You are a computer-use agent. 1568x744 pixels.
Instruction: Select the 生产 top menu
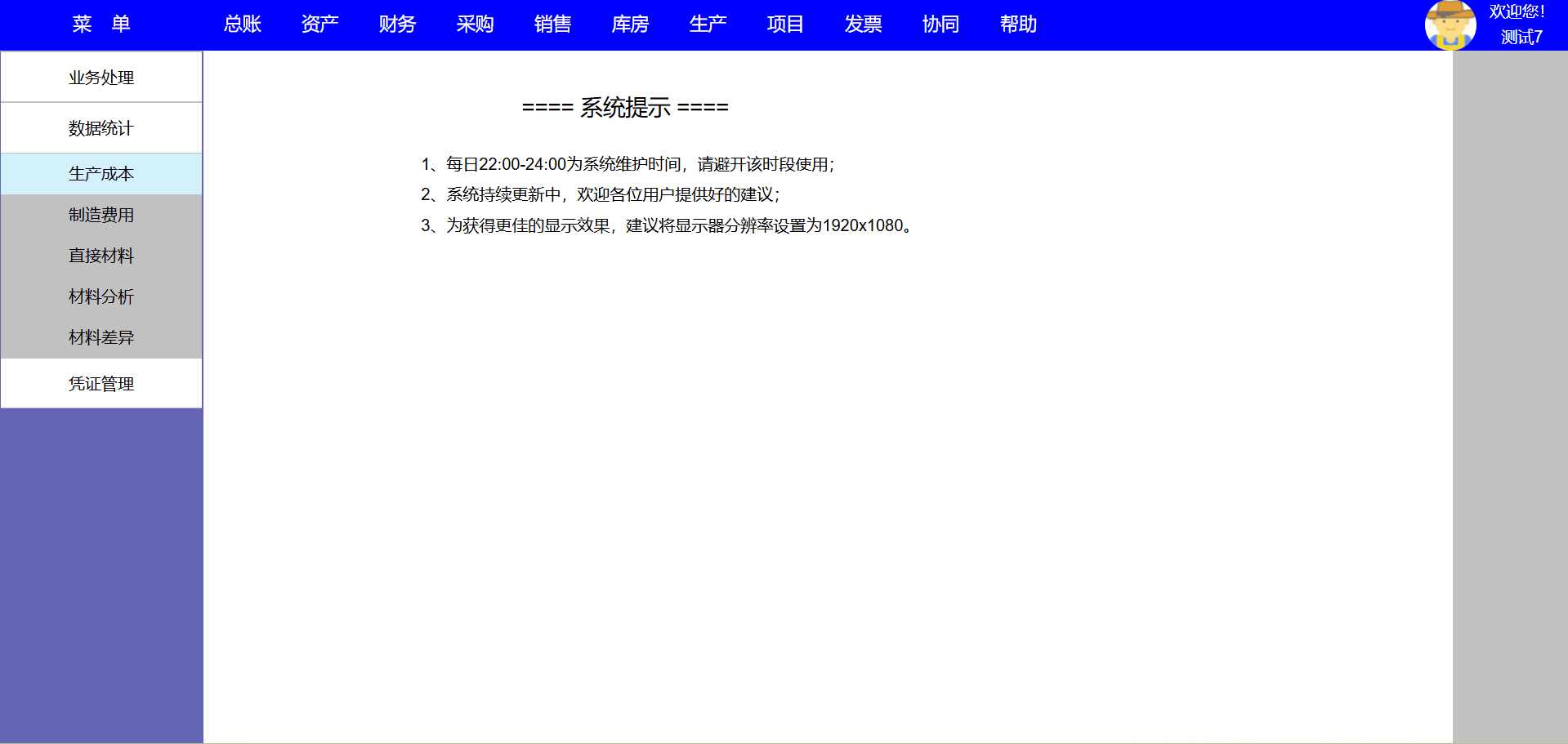pos(708,25)
